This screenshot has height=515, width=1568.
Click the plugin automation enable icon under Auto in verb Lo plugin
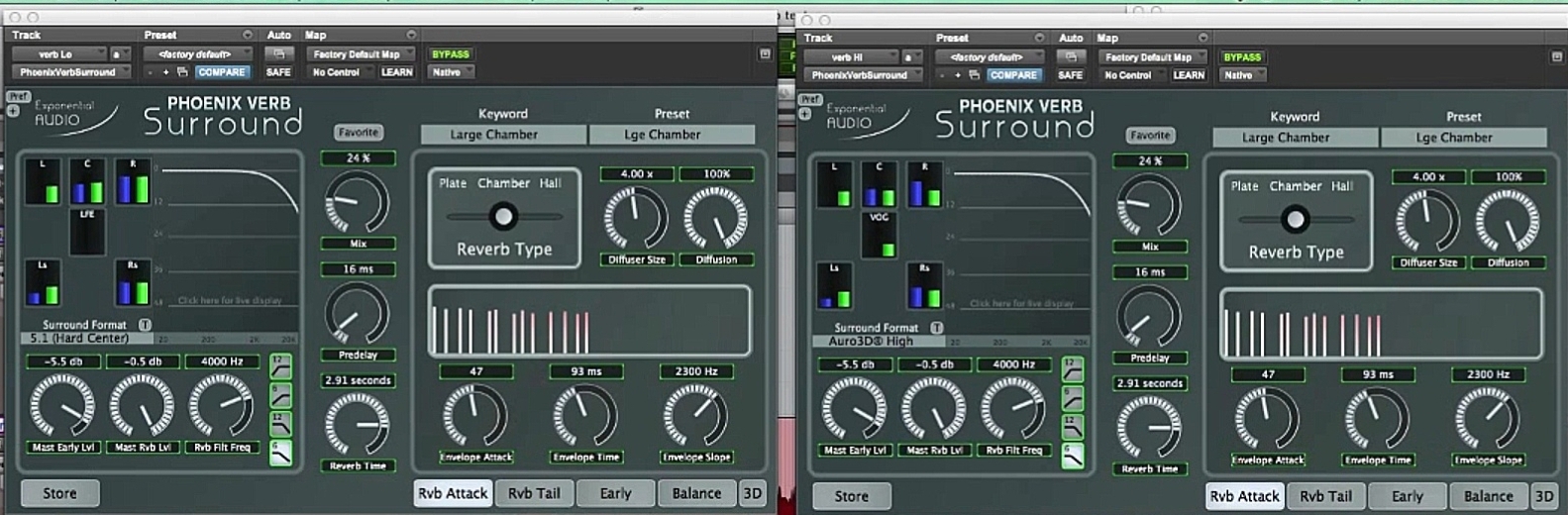[x=279, y=54]
